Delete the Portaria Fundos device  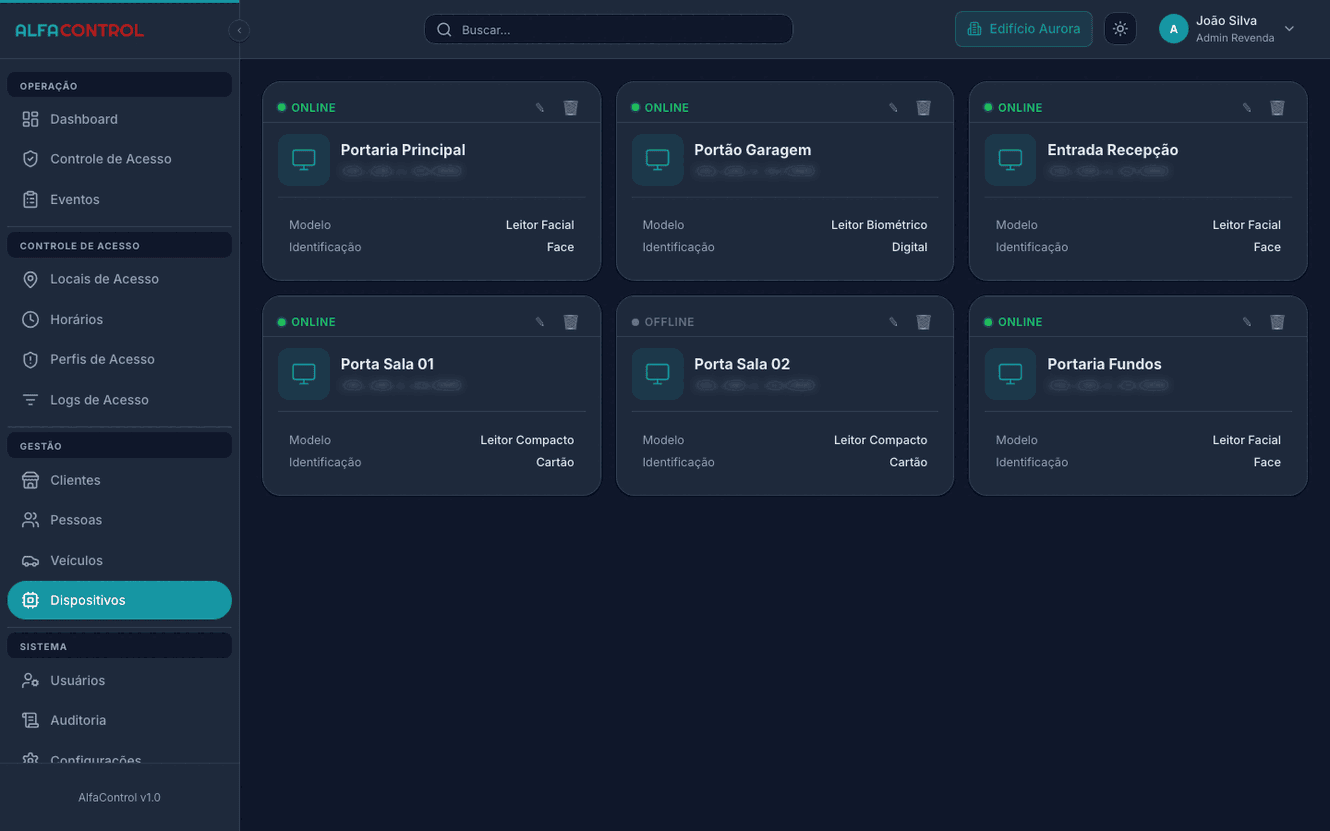(x=1277, y=322)
